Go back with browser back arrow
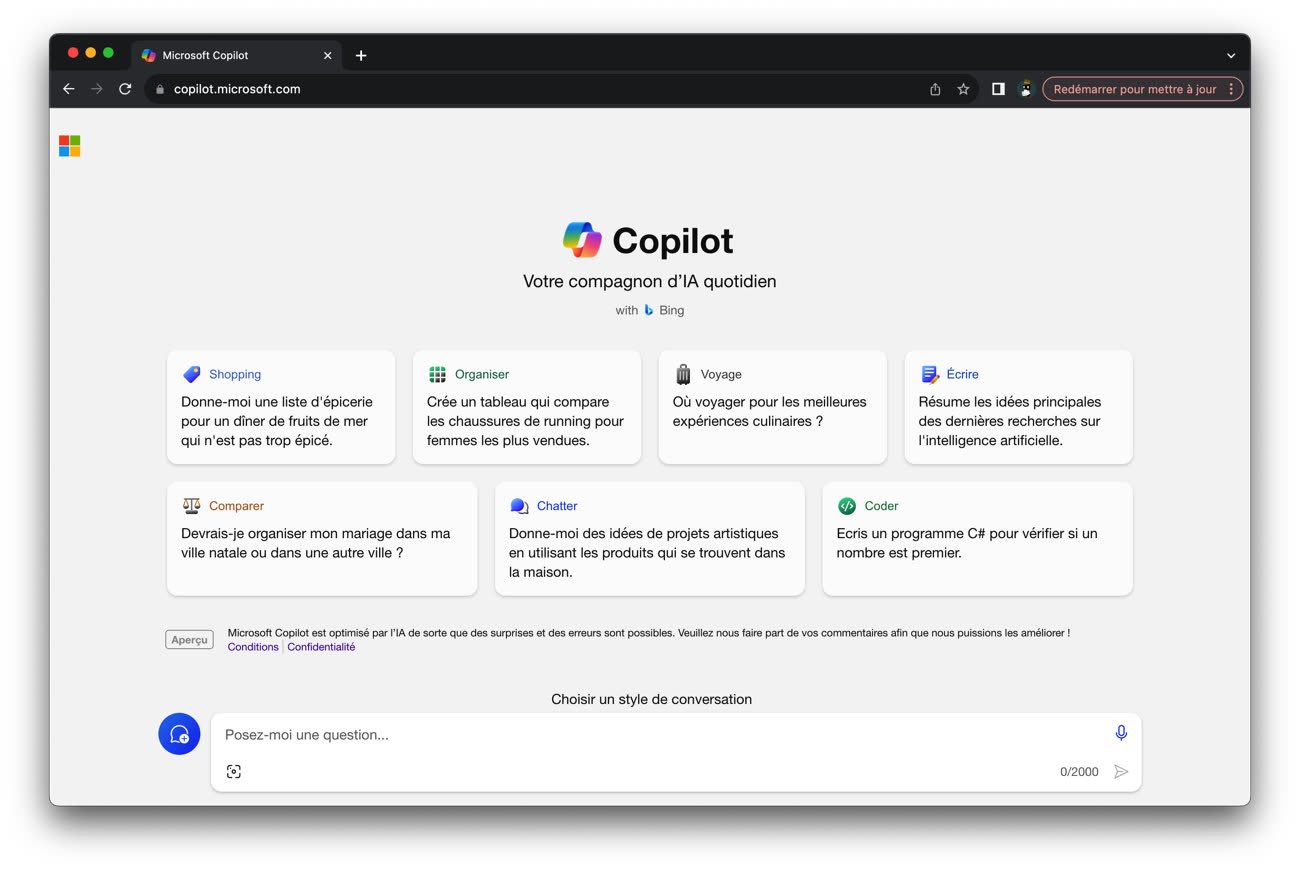This screenshot has height=871, width=1300. (69, 89)
